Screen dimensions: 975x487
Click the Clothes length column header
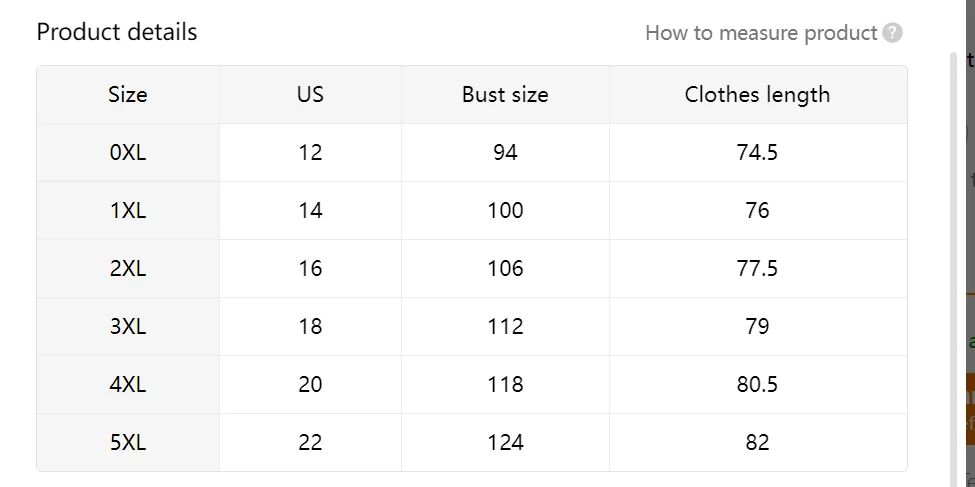[x=757, y=95]
